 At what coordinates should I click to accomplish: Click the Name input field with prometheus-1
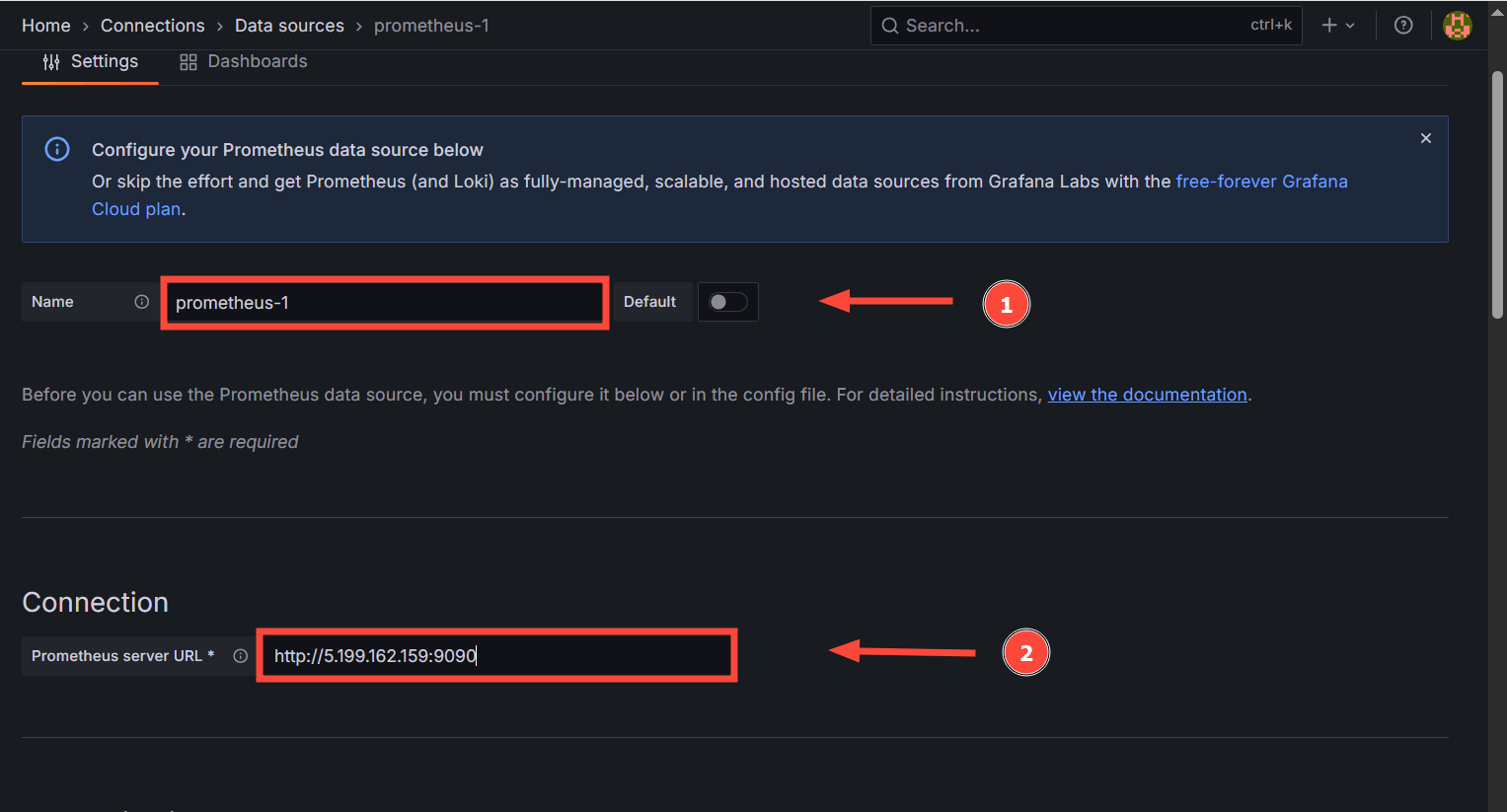click(384, 303)
